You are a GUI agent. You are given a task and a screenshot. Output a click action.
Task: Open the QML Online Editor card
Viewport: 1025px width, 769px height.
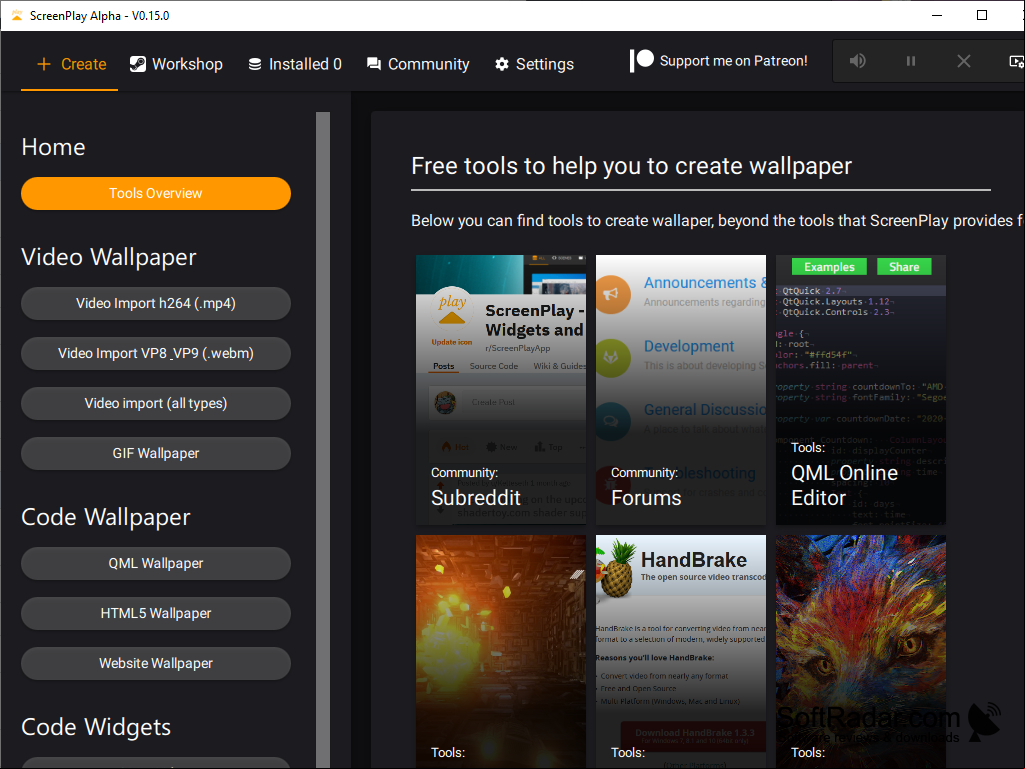pos(860,390)
